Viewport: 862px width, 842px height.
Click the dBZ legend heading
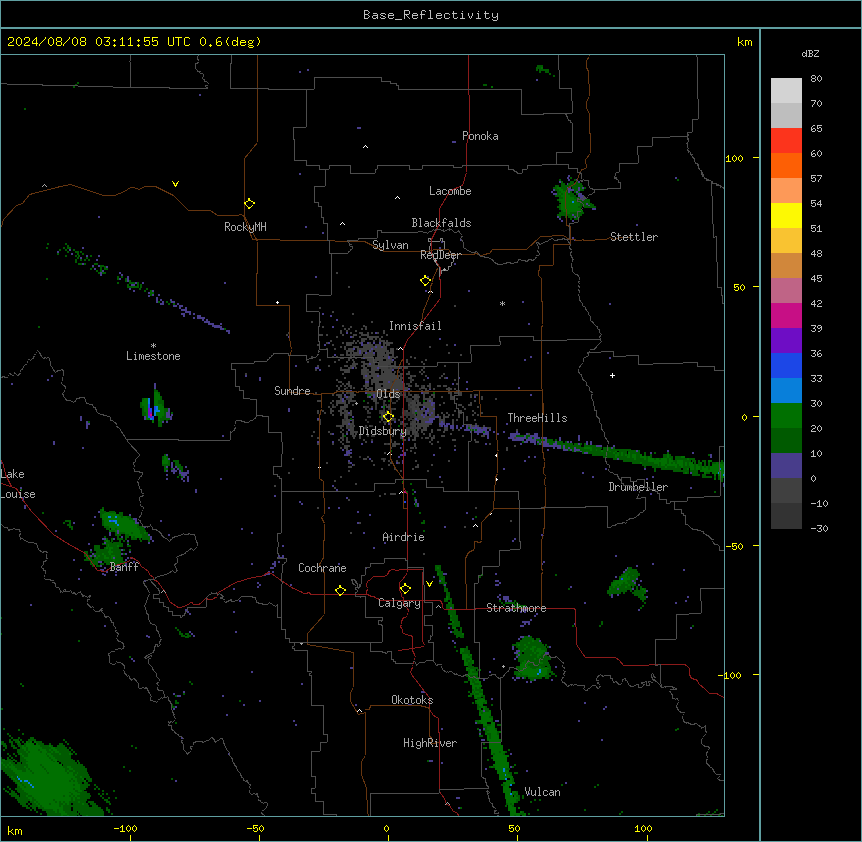tap(810, 53)
